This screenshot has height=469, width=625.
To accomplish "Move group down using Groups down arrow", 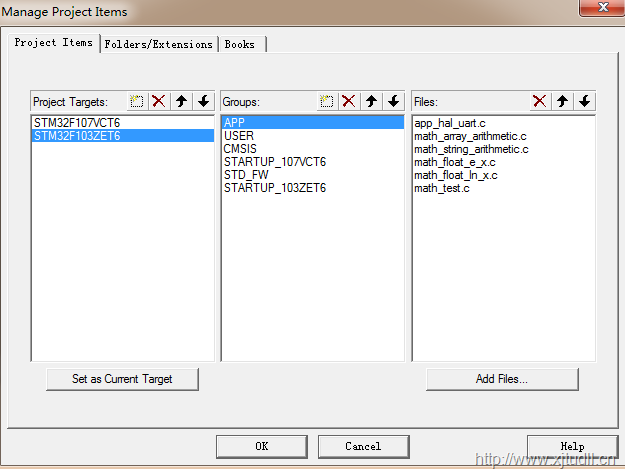I will click(x=393, y=102).
